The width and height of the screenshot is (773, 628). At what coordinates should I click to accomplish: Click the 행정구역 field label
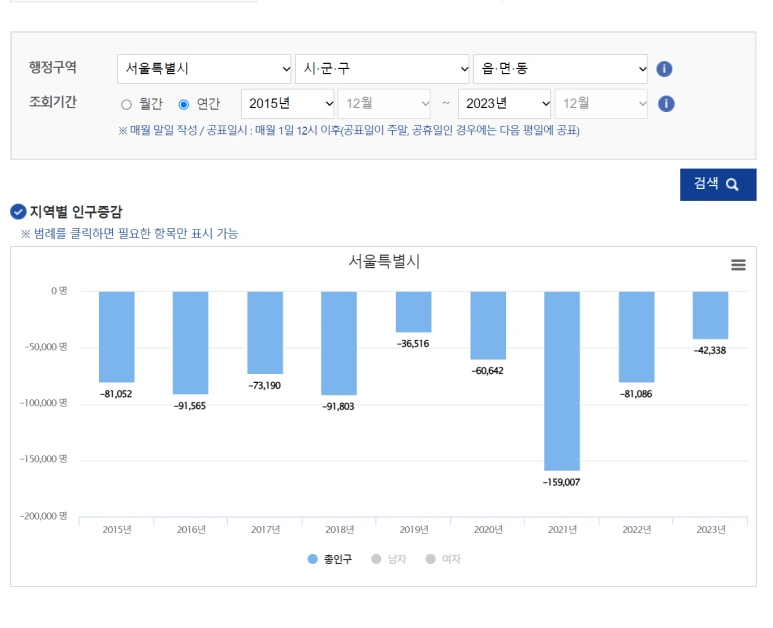[x=53, y=67]
